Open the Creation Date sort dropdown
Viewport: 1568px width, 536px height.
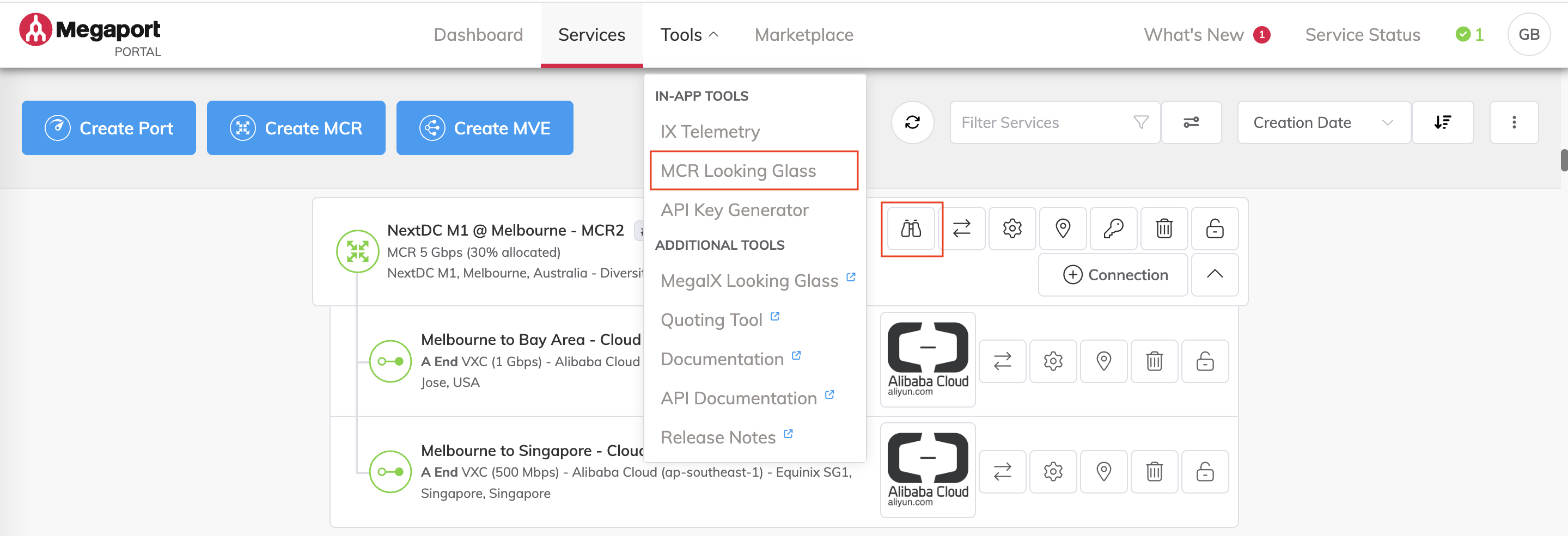(x=1323, y=123)
